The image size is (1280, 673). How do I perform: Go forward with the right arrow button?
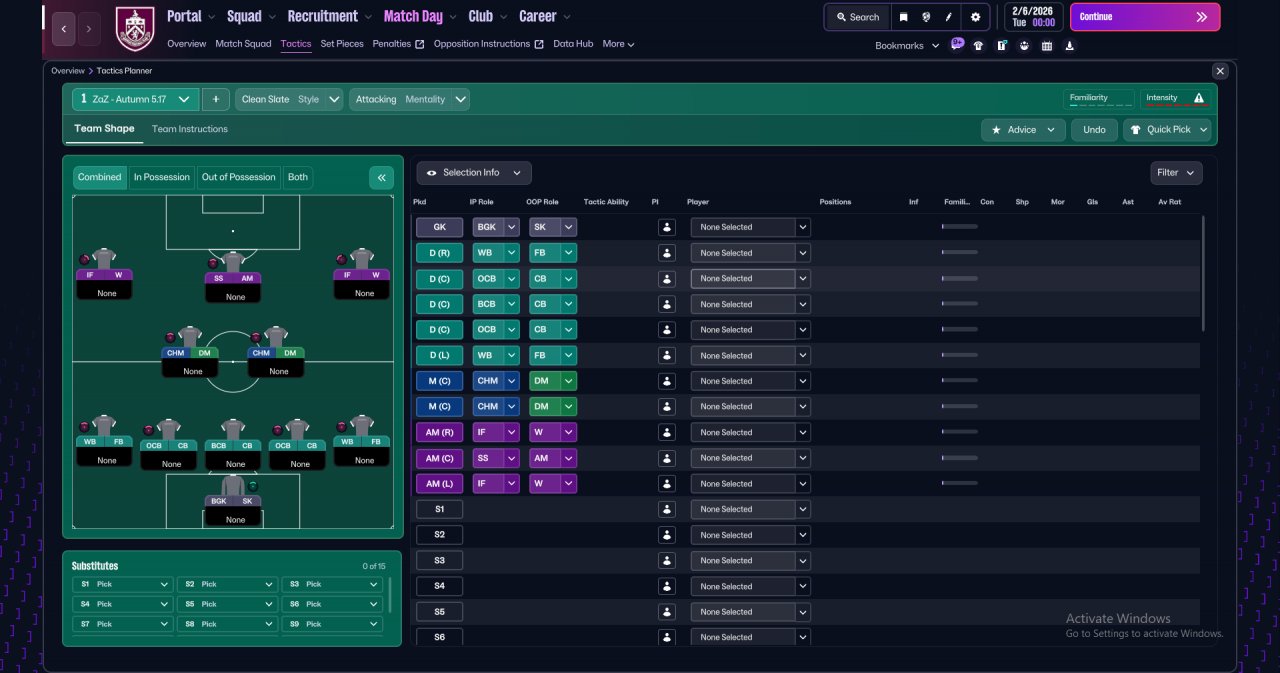pos(89,29)
